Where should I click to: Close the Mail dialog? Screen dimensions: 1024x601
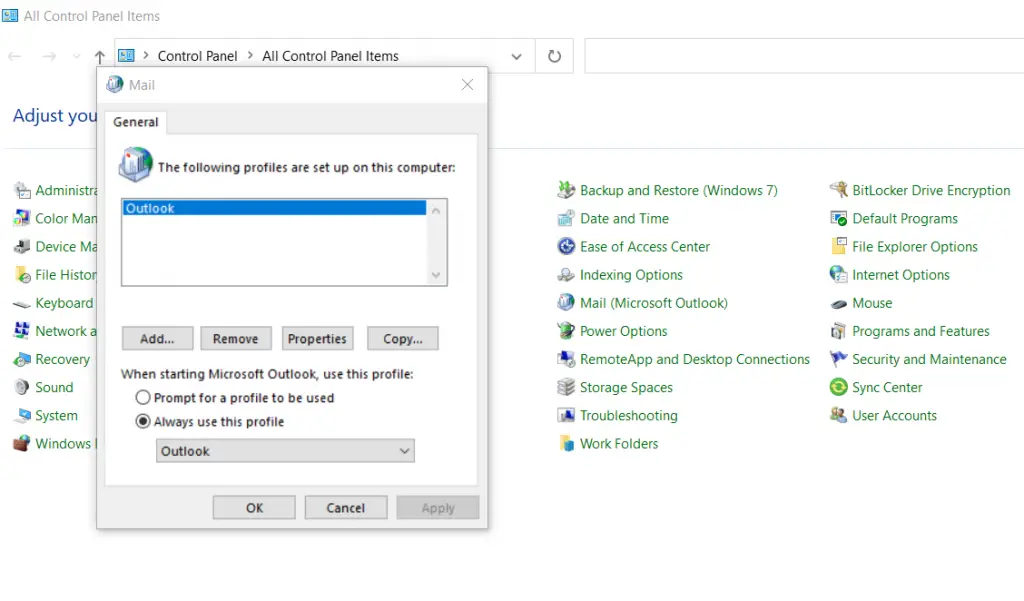[x=468, y=84]
